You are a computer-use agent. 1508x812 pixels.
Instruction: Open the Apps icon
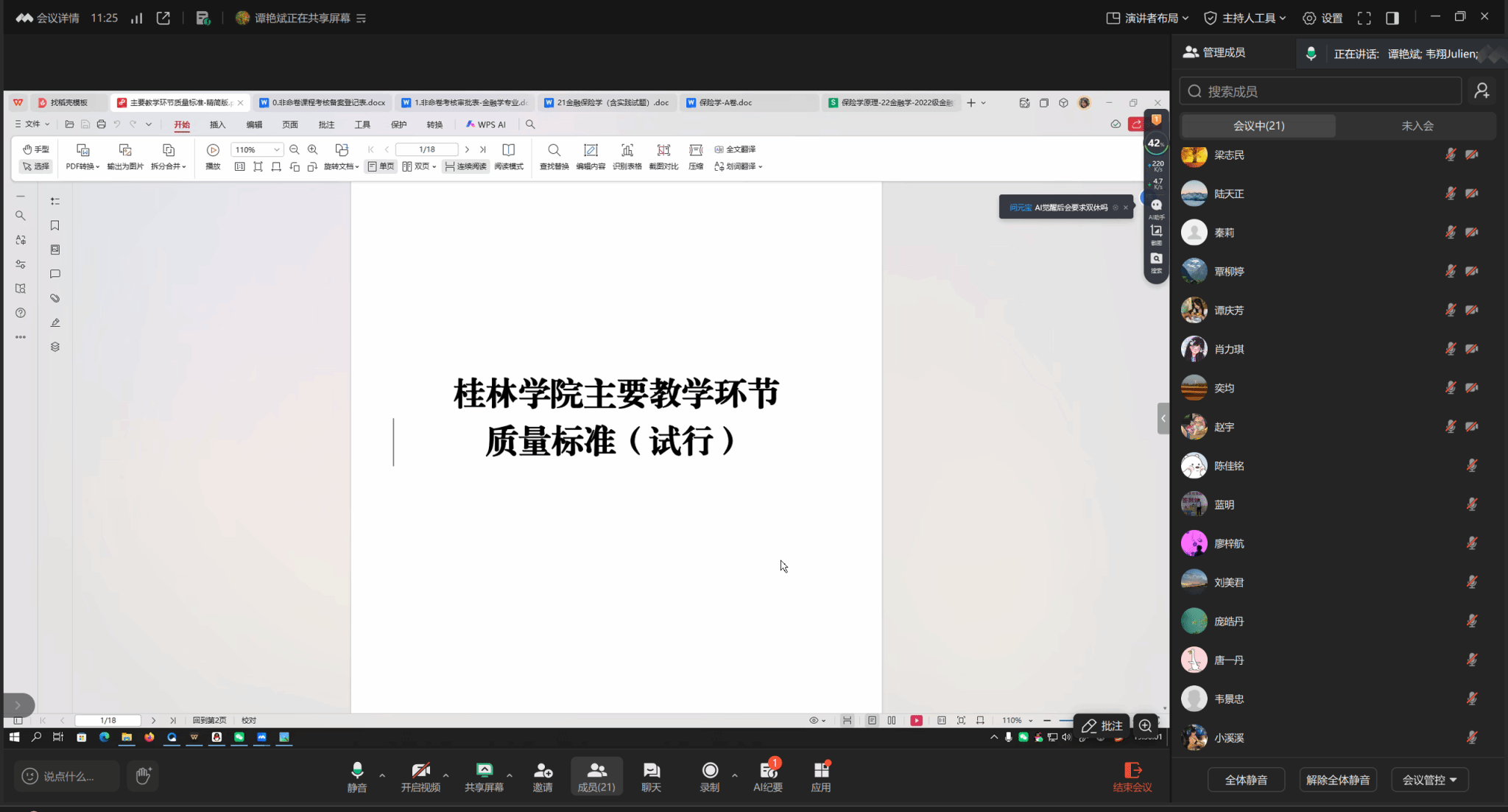(x=821, y=771)
